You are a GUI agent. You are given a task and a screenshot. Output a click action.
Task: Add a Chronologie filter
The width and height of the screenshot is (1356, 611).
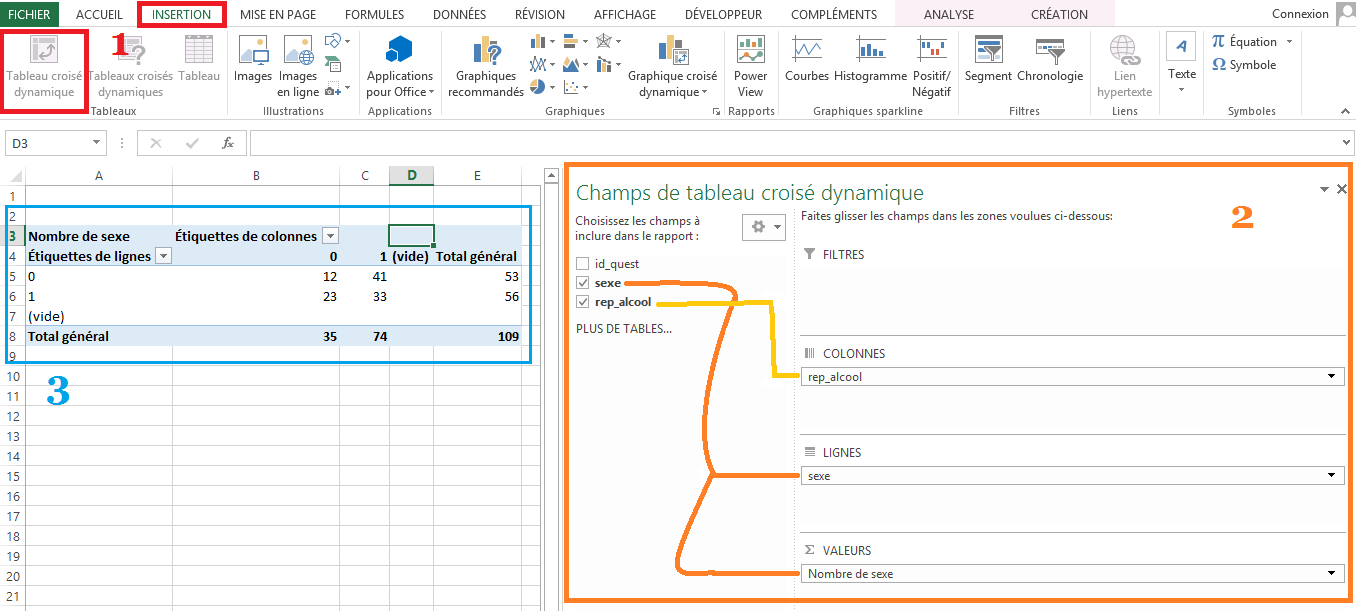(x=1050, y=62)
